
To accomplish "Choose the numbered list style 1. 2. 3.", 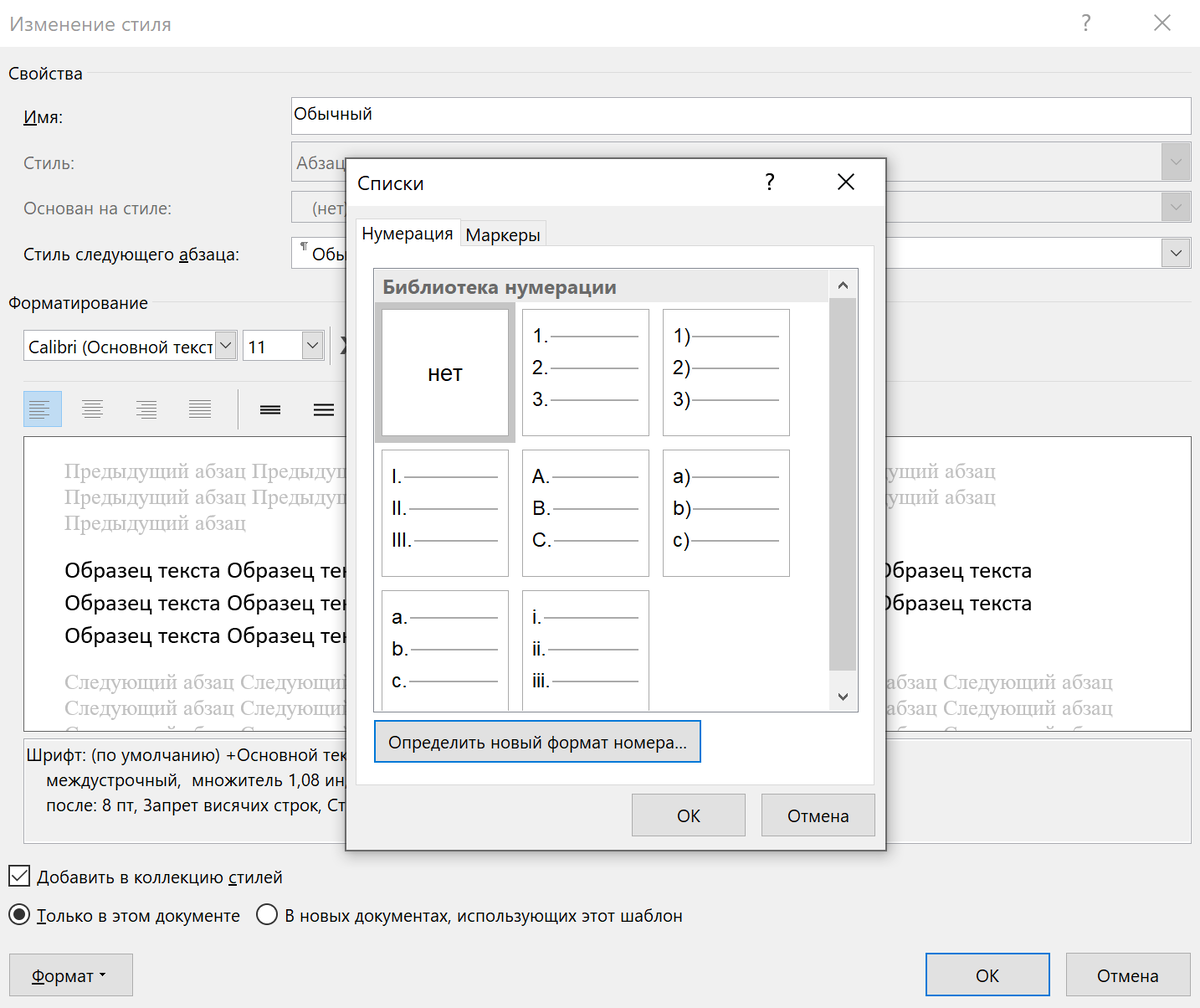I will tap(585, 372).
